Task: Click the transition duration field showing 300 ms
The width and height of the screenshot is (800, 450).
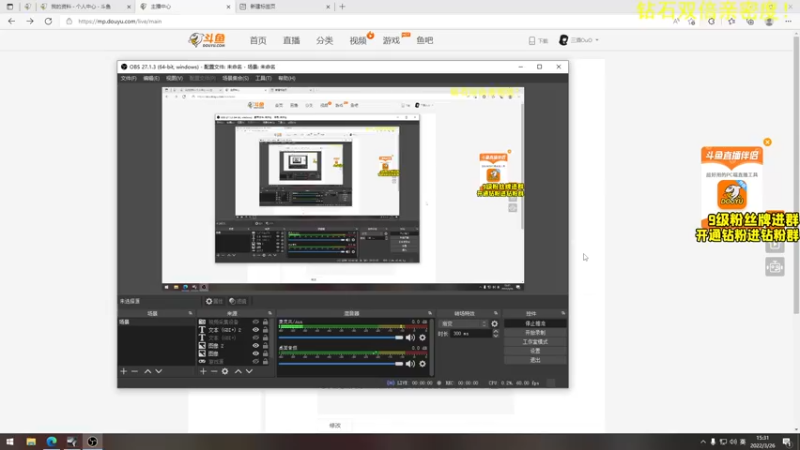Action: [470, 334]
